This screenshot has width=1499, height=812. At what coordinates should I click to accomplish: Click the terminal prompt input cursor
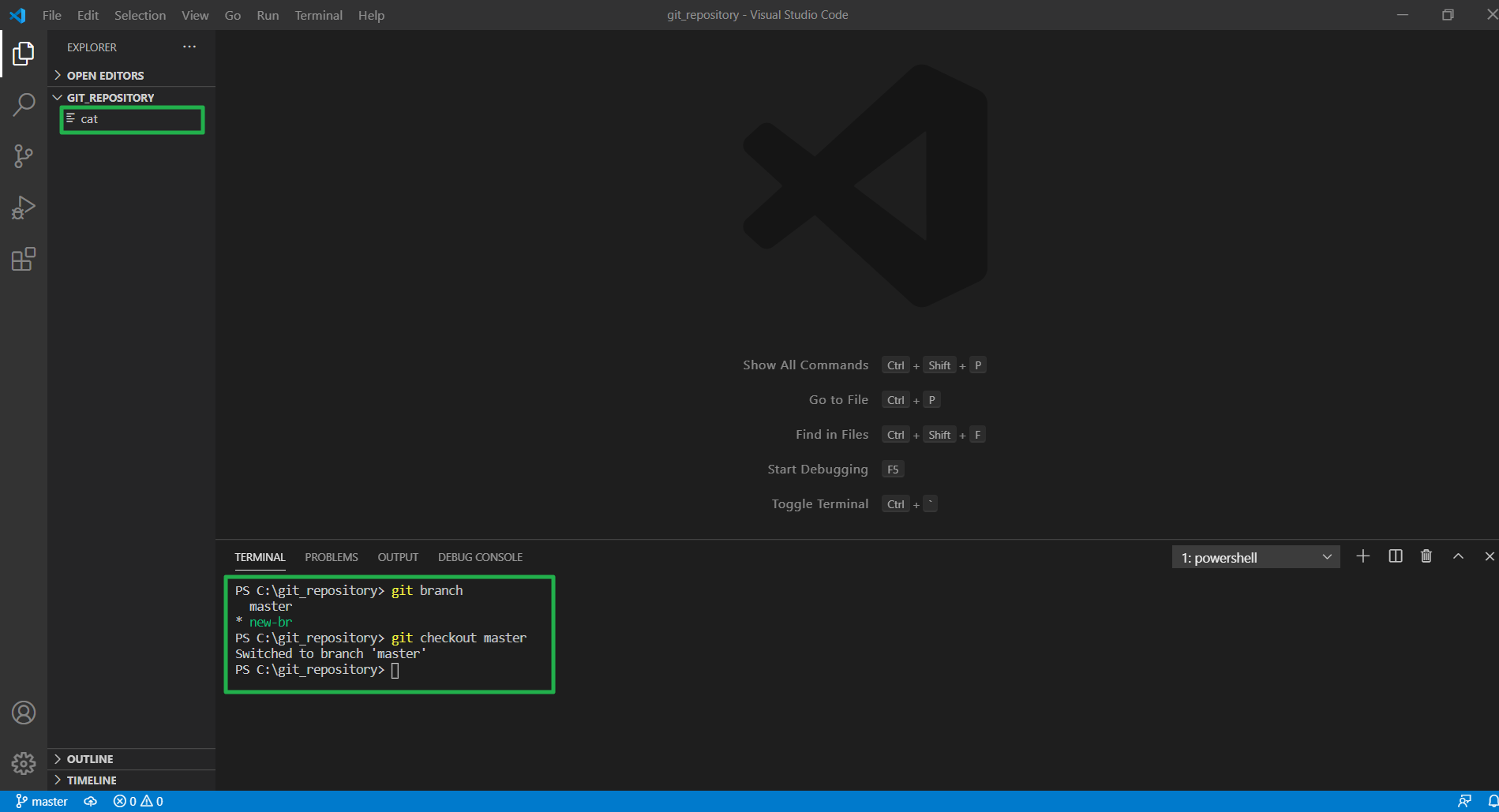click(x=395, y=670)
